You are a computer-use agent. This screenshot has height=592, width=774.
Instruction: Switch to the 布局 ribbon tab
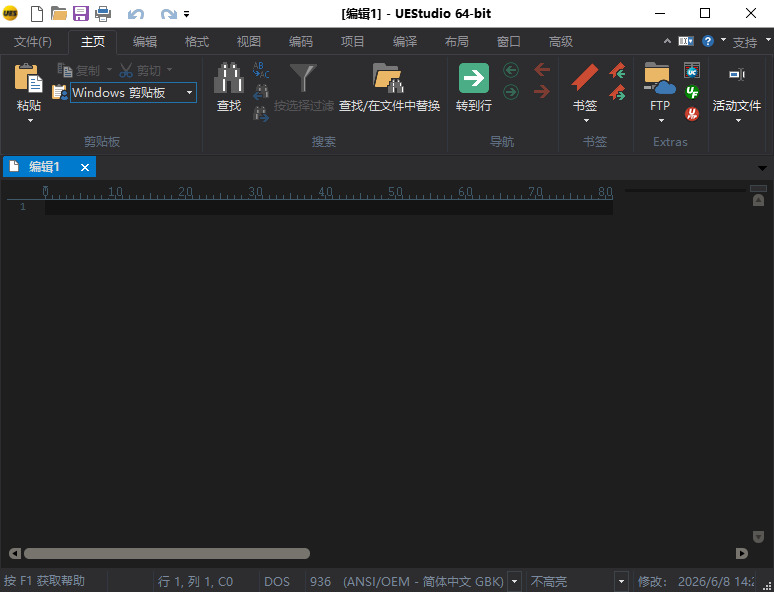pyautogui.click(x=457, y=41)
